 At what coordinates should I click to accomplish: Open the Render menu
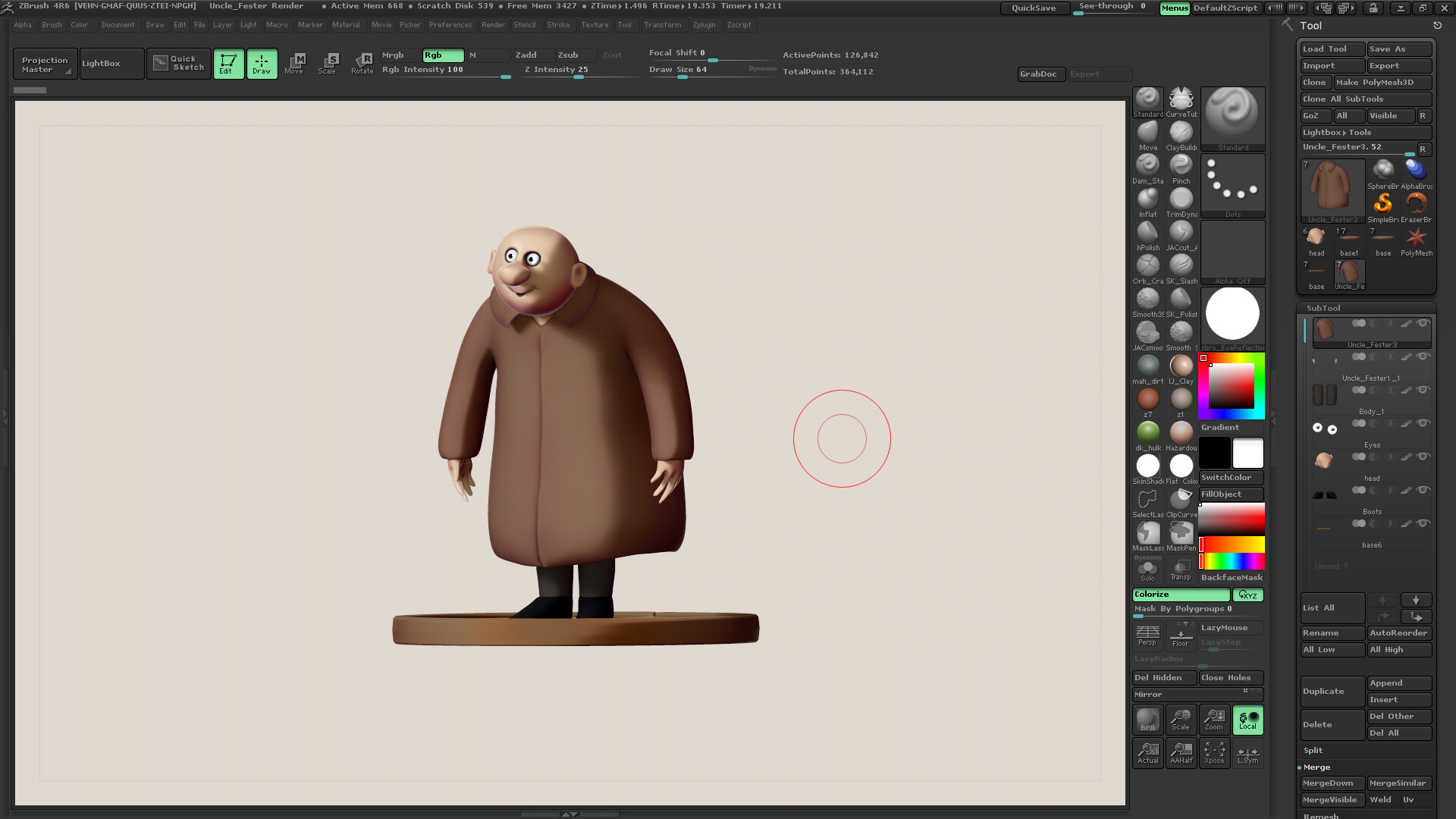pos(493,25)
